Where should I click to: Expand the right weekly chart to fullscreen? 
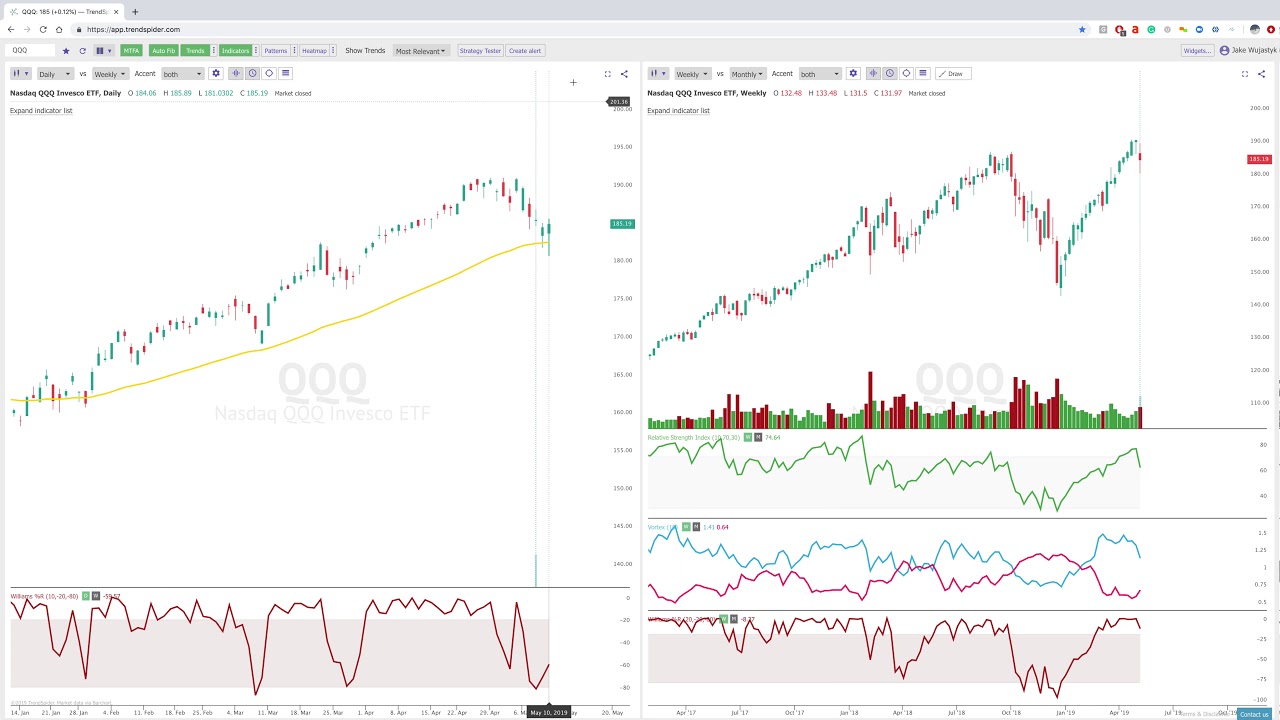(x=1245, y=74)
